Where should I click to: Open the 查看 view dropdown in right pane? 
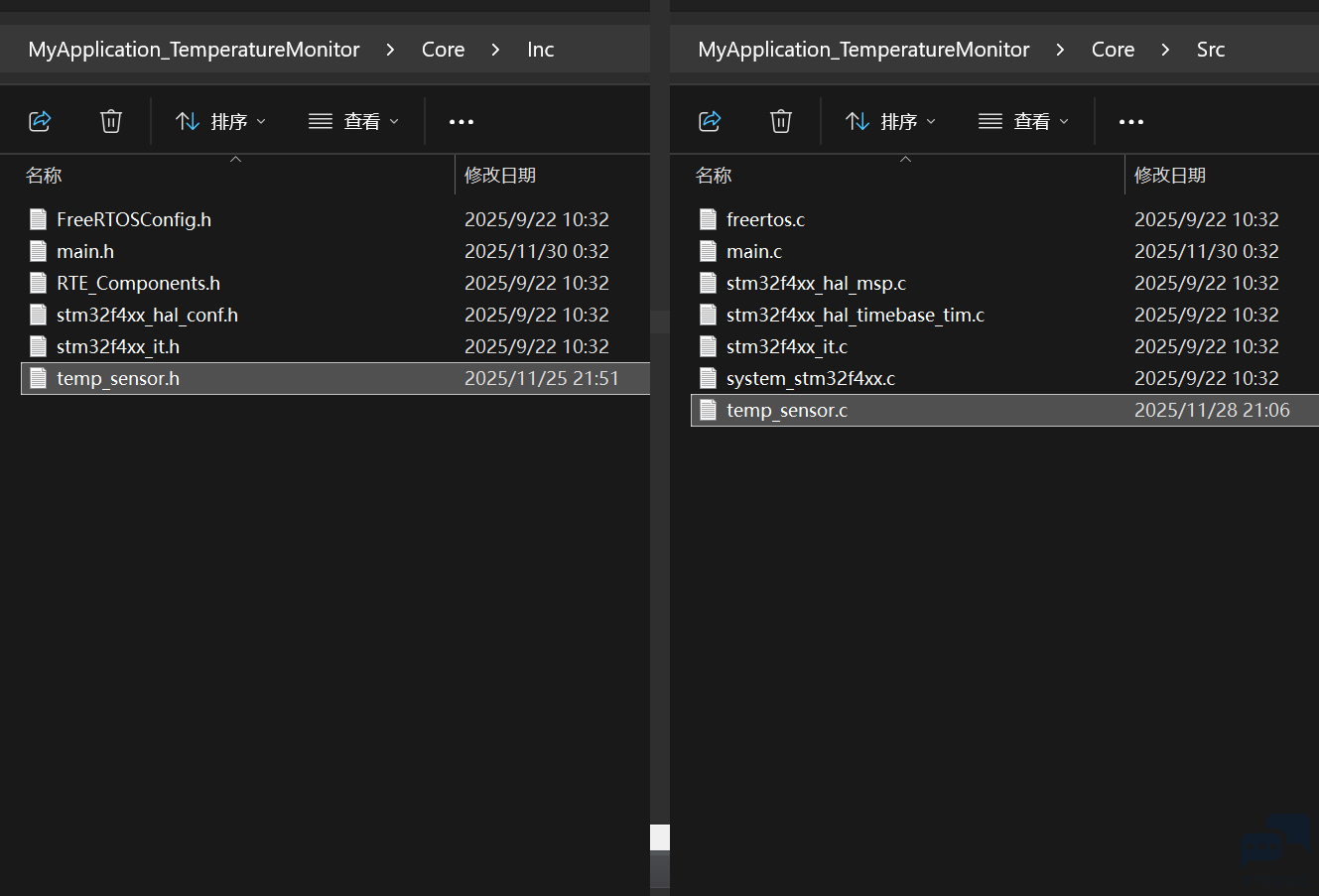(1023, 121)
